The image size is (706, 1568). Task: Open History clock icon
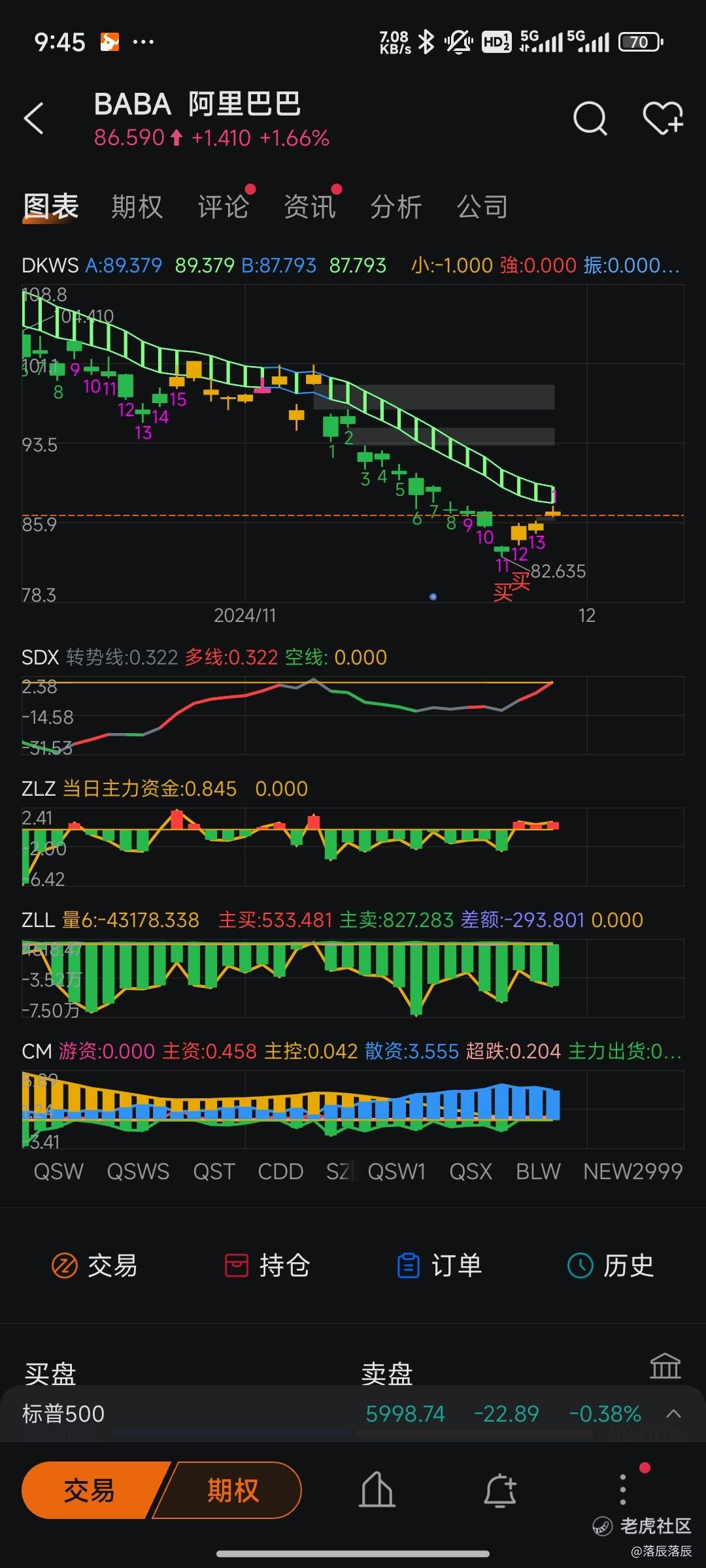(579, 1266)
